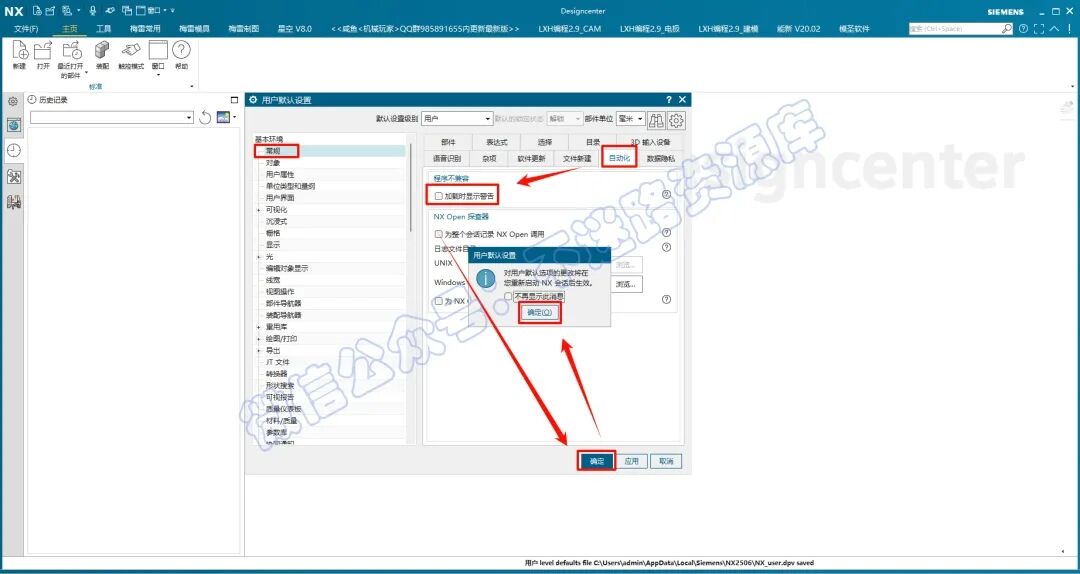Click the help question icon beside search box
1080x574 pixels.
coord(1023,29)
